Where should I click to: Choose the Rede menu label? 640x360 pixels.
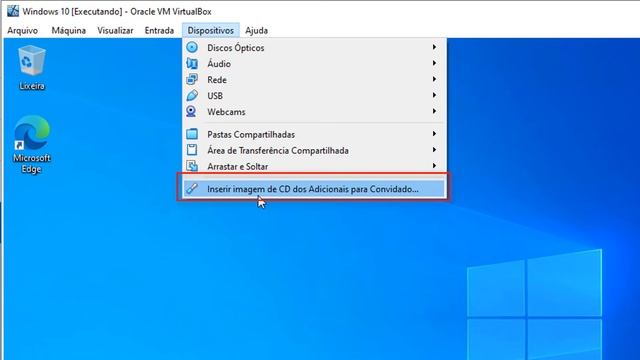click(x=217, y=80)
